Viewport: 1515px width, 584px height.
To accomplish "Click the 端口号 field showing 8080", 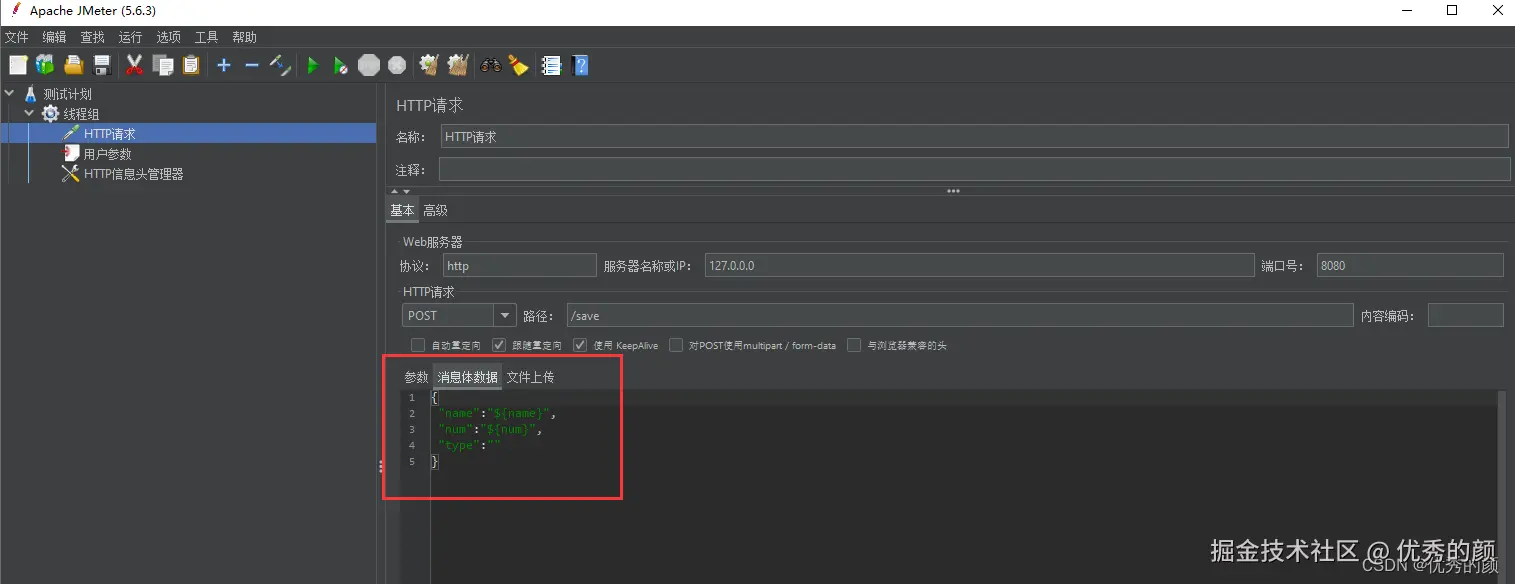I will (x=1410, y=265).
